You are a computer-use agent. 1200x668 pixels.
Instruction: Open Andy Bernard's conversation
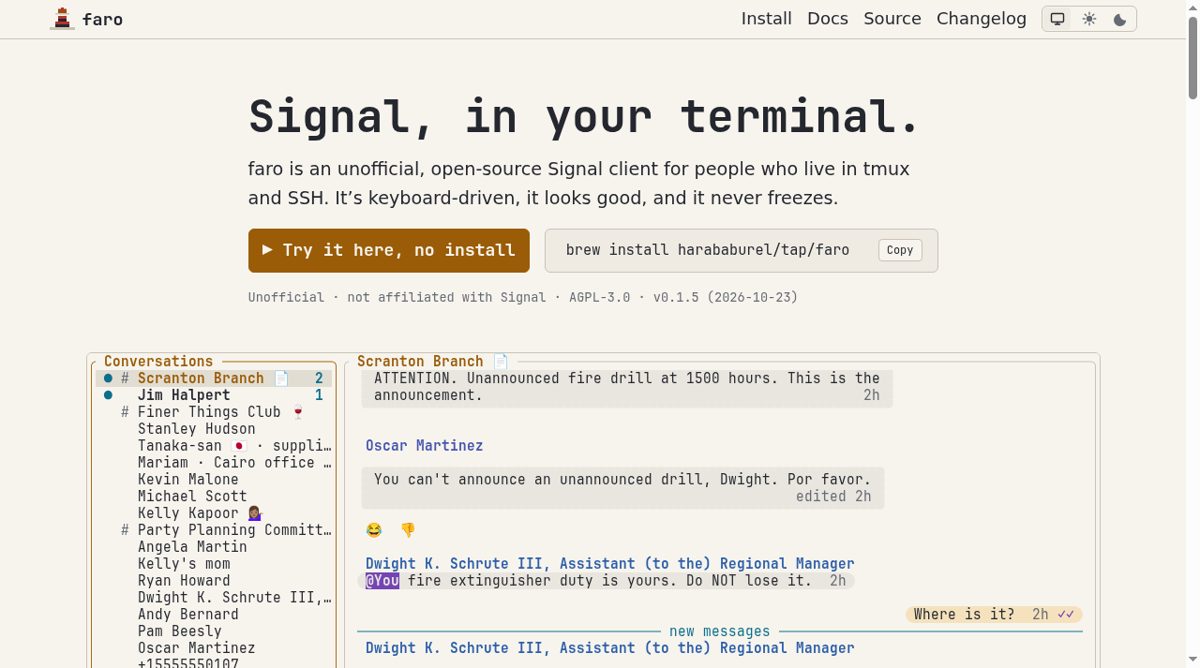pyautogui.click(x=216, y=615)
